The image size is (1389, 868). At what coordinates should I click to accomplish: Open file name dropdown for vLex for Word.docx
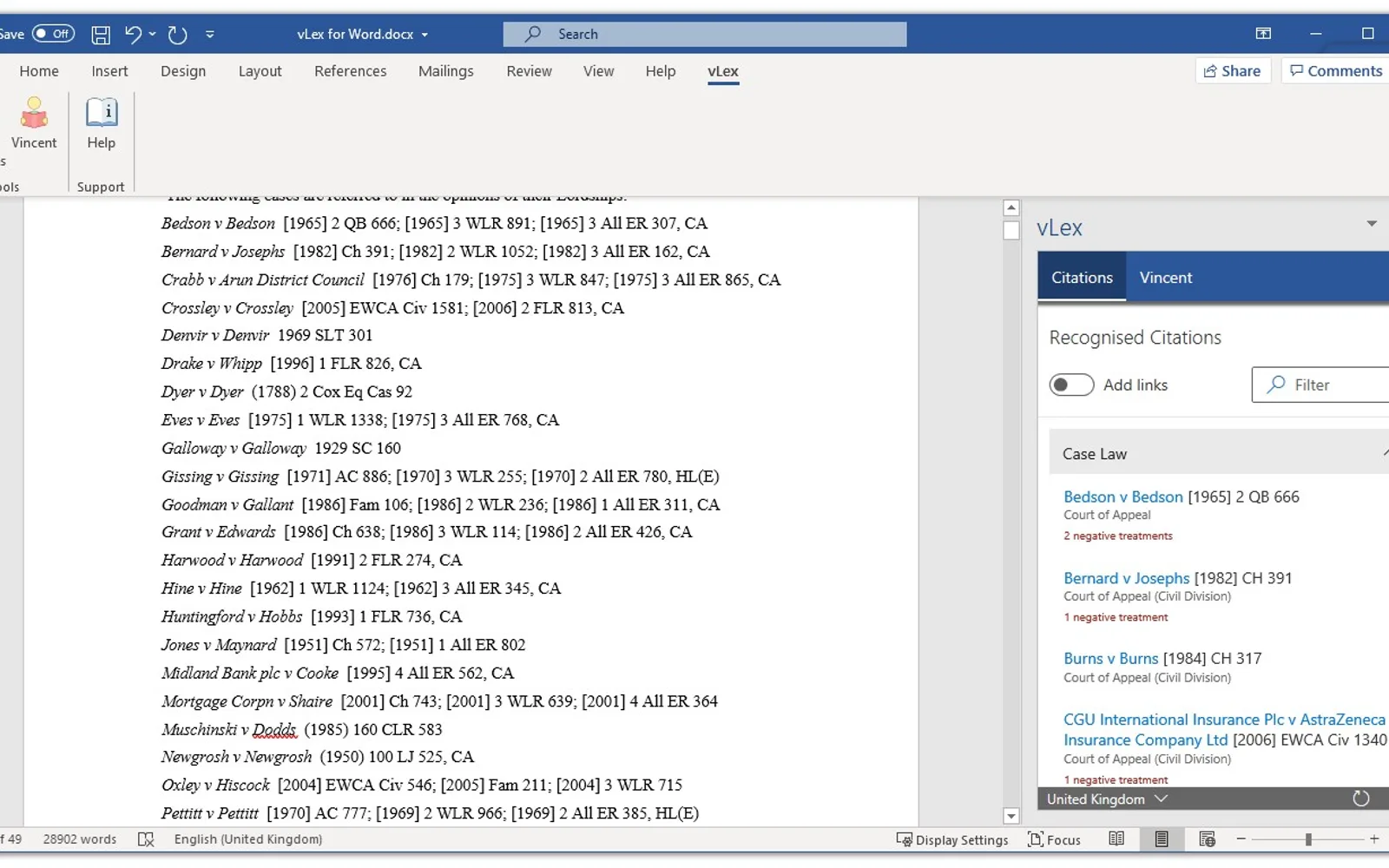tap(425, 35)
